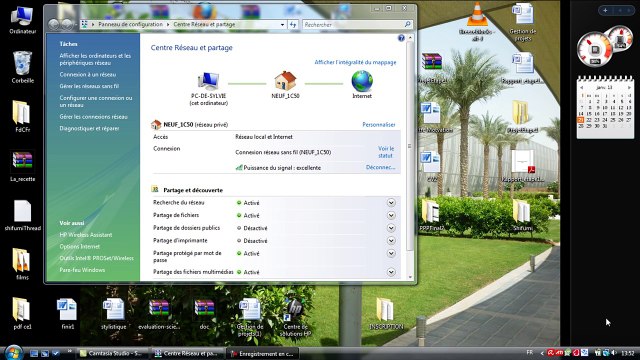Image resolution: width=640 pixels, height=360 pixels.
Task: Click Centre Réseau et partage breadcrumb
Action: click(204, 24)
